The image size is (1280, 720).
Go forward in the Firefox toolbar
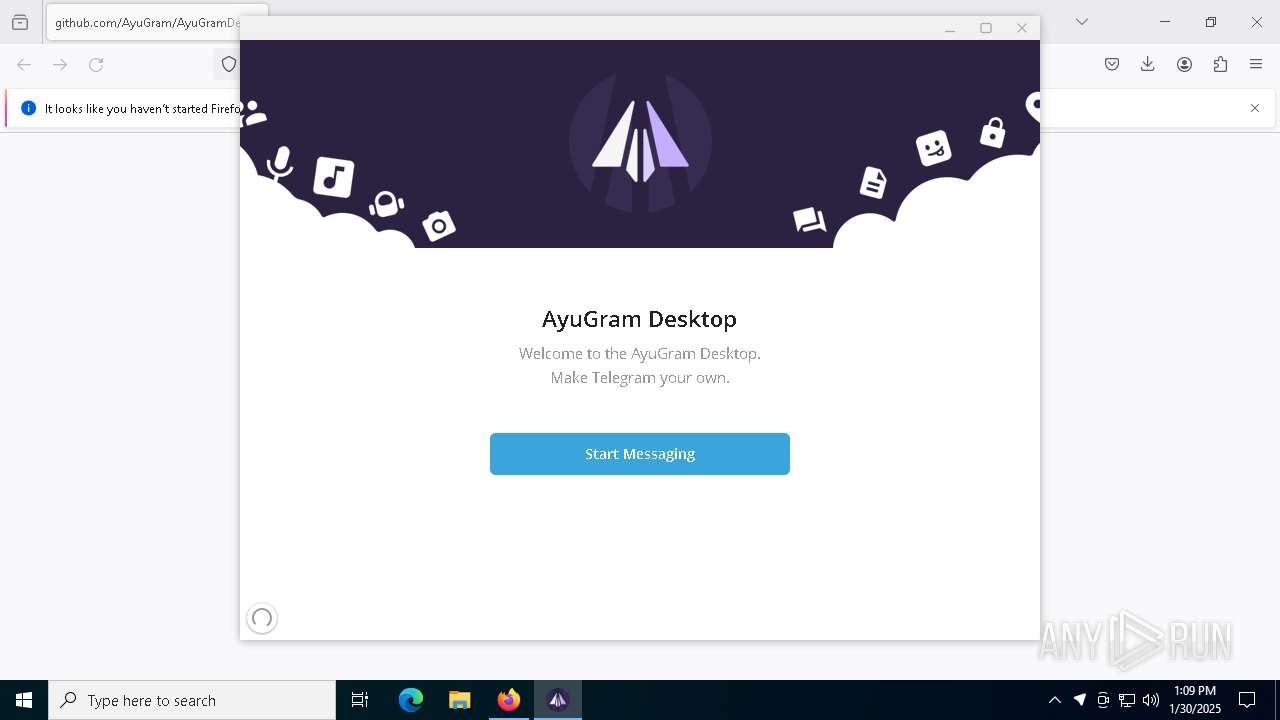[x=60, y=65]
